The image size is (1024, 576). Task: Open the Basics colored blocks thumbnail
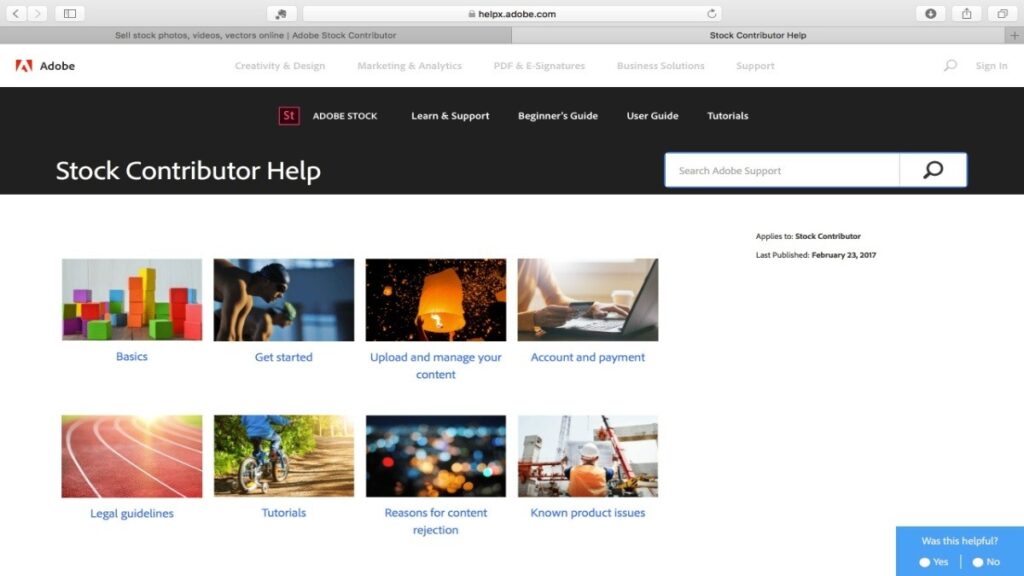132,300
